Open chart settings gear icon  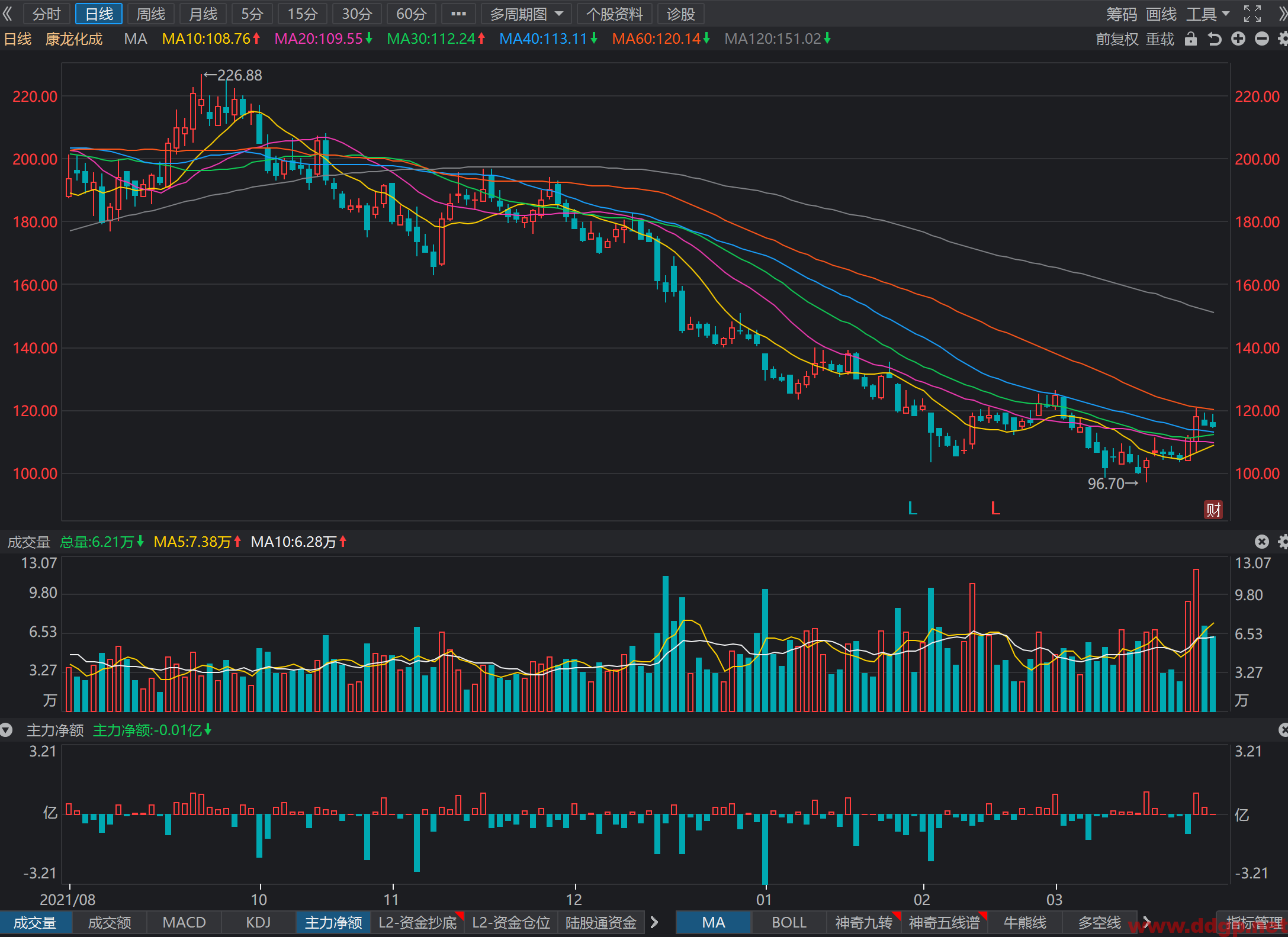(x=1283, y=39)
